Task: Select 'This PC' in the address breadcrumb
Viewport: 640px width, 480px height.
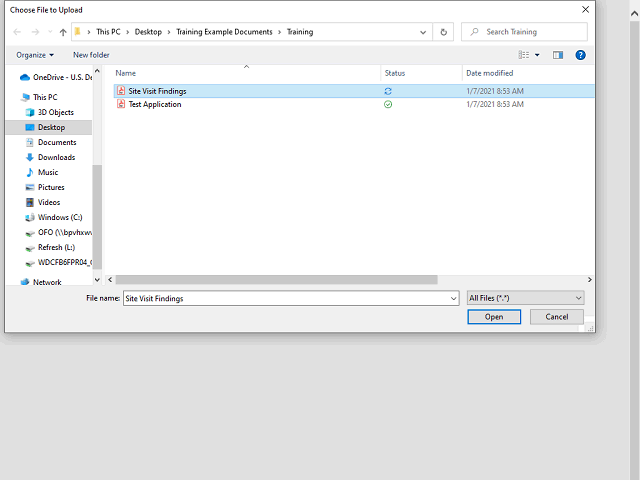Action: click(108, 32)
